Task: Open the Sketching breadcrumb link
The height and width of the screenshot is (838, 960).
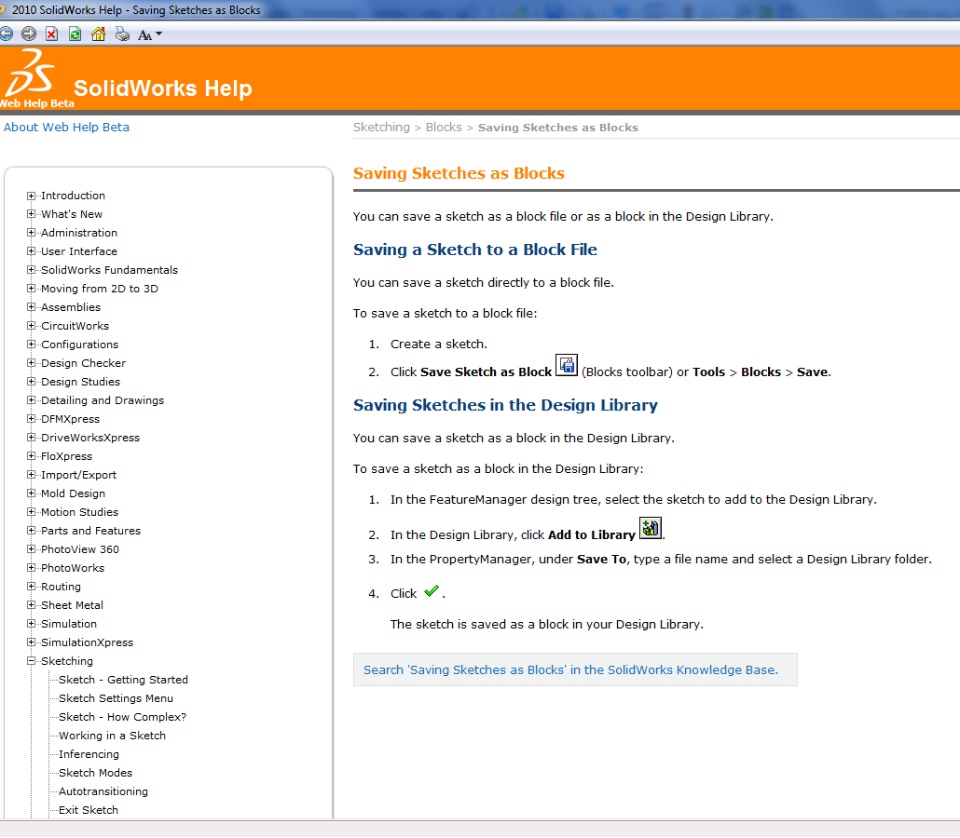Action: [381, 127]
